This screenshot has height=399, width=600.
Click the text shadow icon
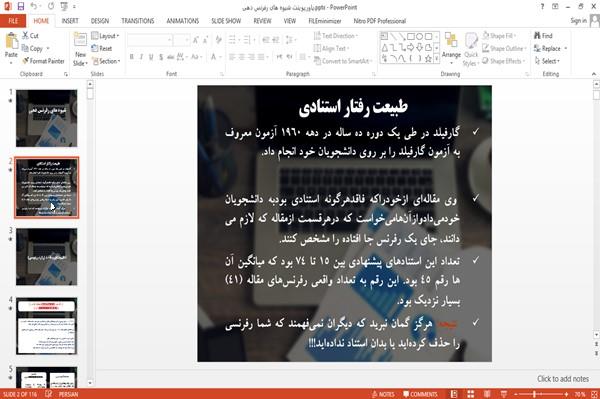pyautogui.click(x=161, y=57)
